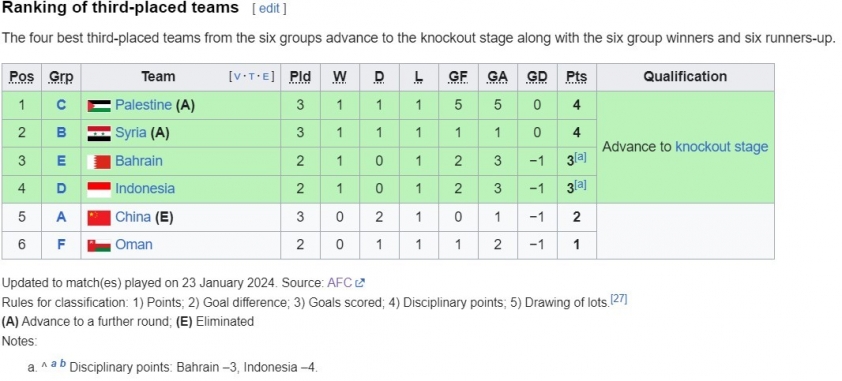Click the E template edit link
Viewport: 842px width, 381px height.
[266, 77]
